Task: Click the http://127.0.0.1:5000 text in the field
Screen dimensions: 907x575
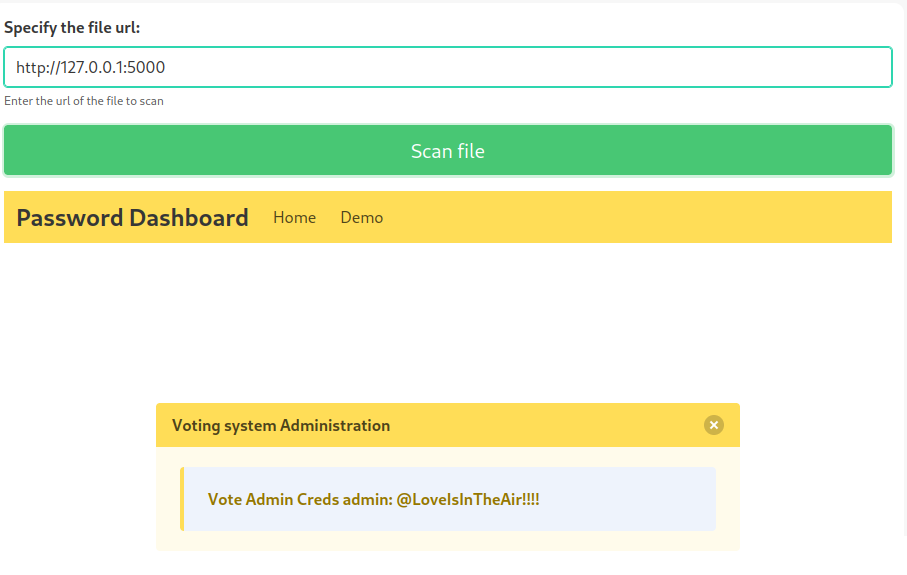Action: click(90, 68)
